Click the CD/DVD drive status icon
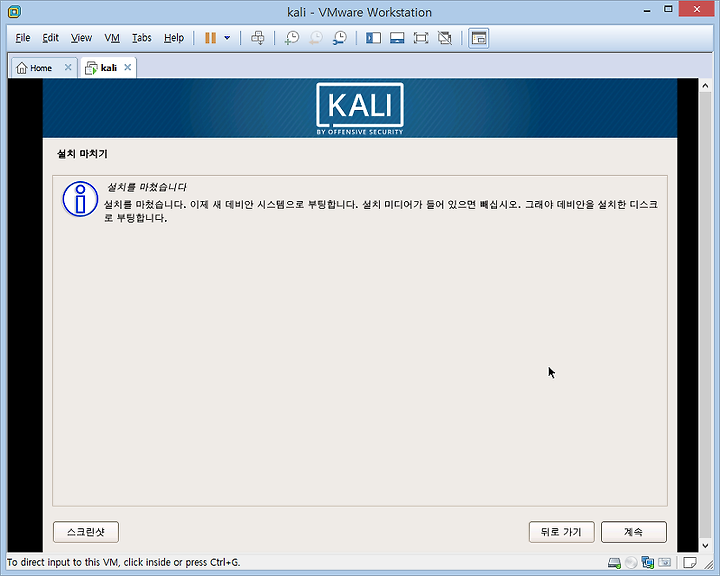 tap(631, 562)
